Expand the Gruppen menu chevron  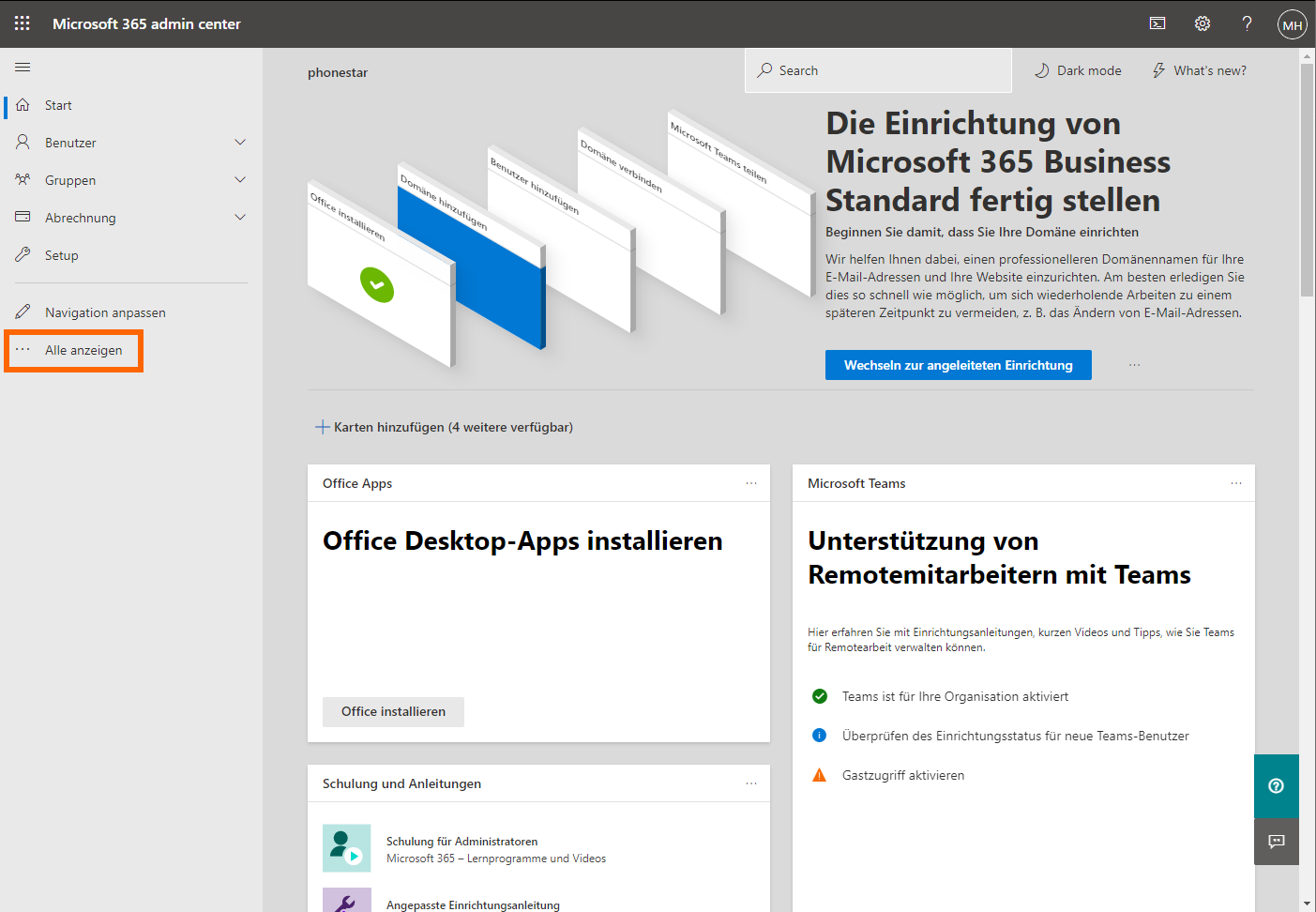[240, 180]
